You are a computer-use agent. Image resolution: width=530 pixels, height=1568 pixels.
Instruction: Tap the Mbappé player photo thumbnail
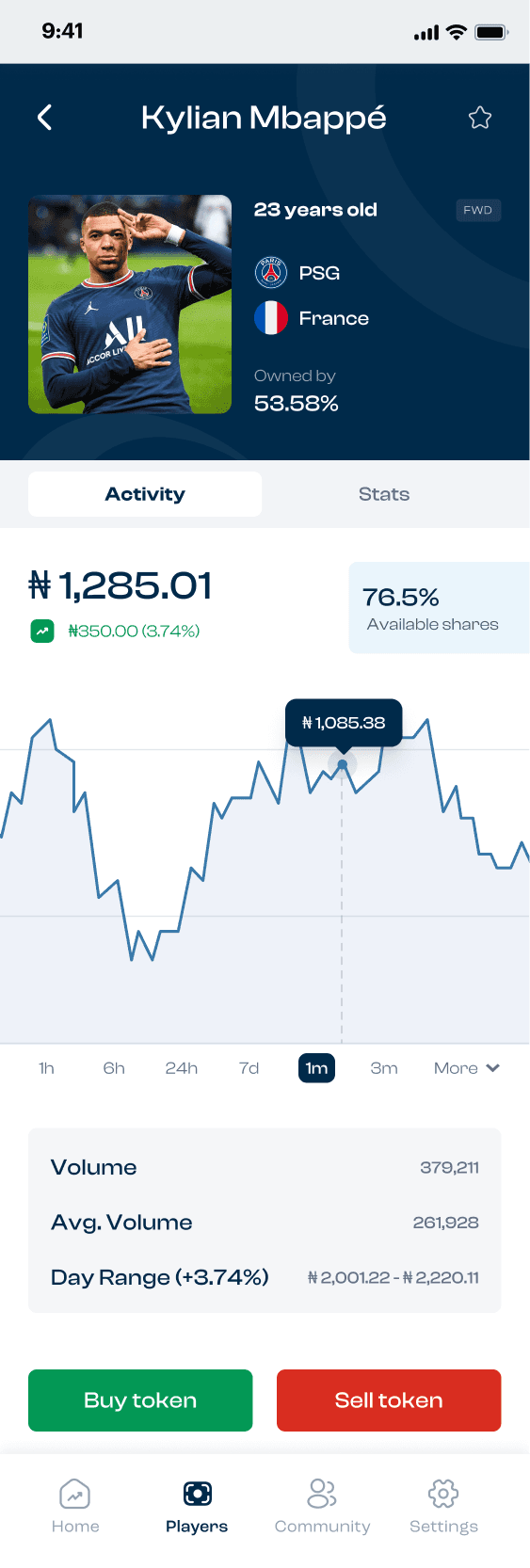(x=130, y=304)
